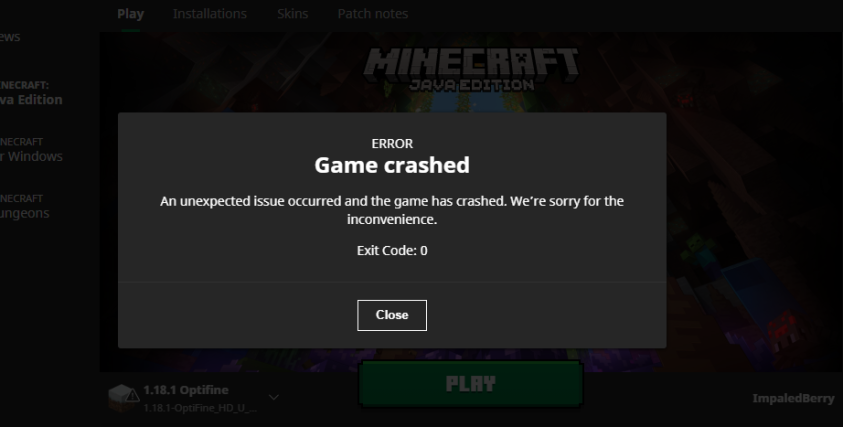Click the Close button in crash dialog
843x427 pixels.
392,315
